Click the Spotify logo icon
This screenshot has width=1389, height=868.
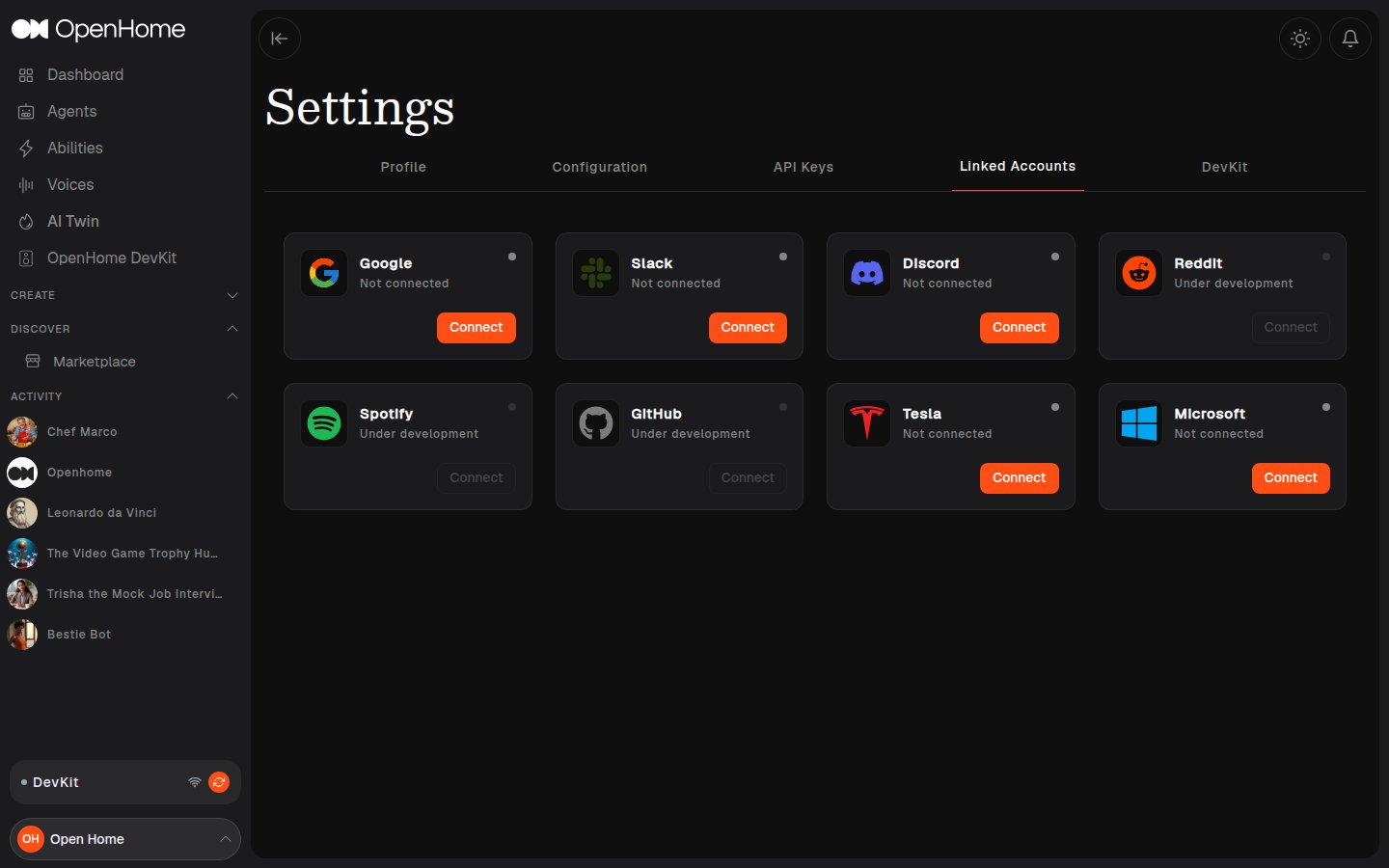click(324, 423)
